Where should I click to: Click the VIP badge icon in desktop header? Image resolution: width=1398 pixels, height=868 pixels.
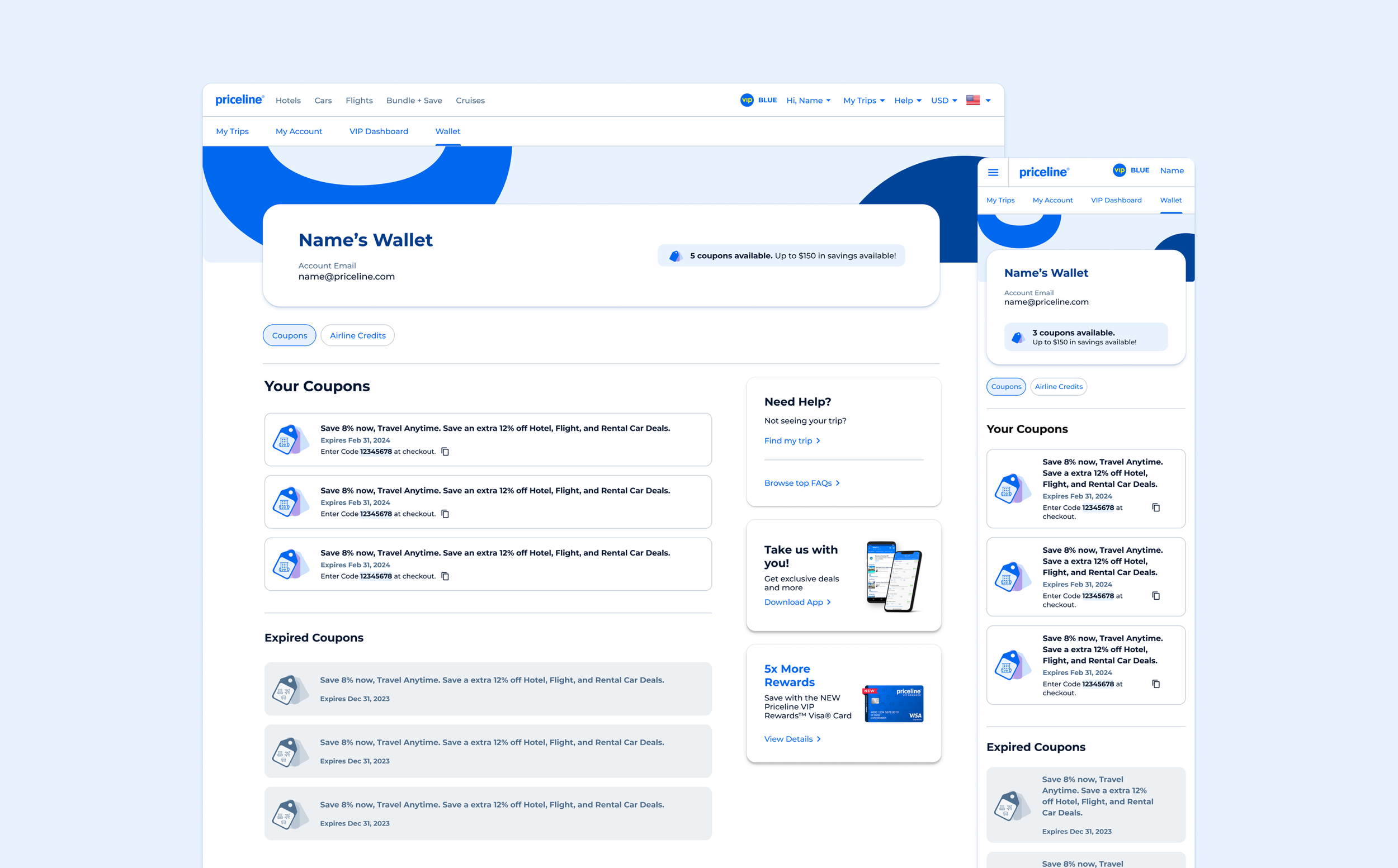pos(747,100)
